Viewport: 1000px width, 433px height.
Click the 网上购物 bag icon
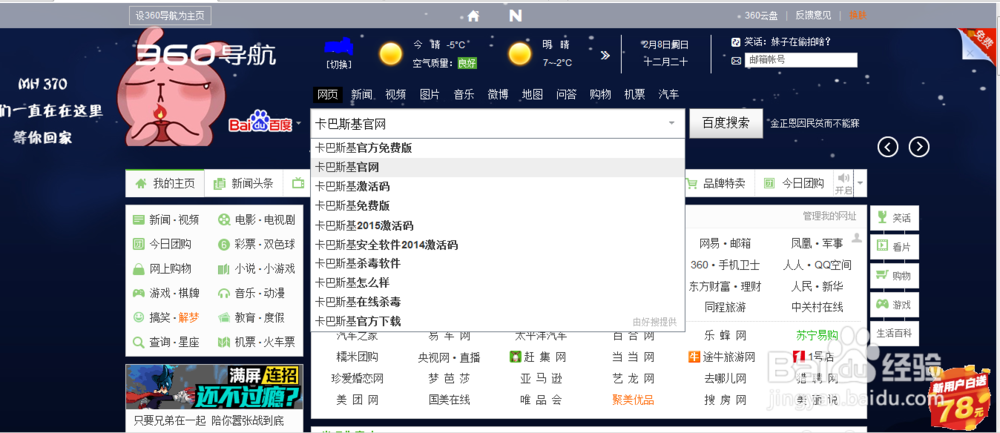coord(138,268)
